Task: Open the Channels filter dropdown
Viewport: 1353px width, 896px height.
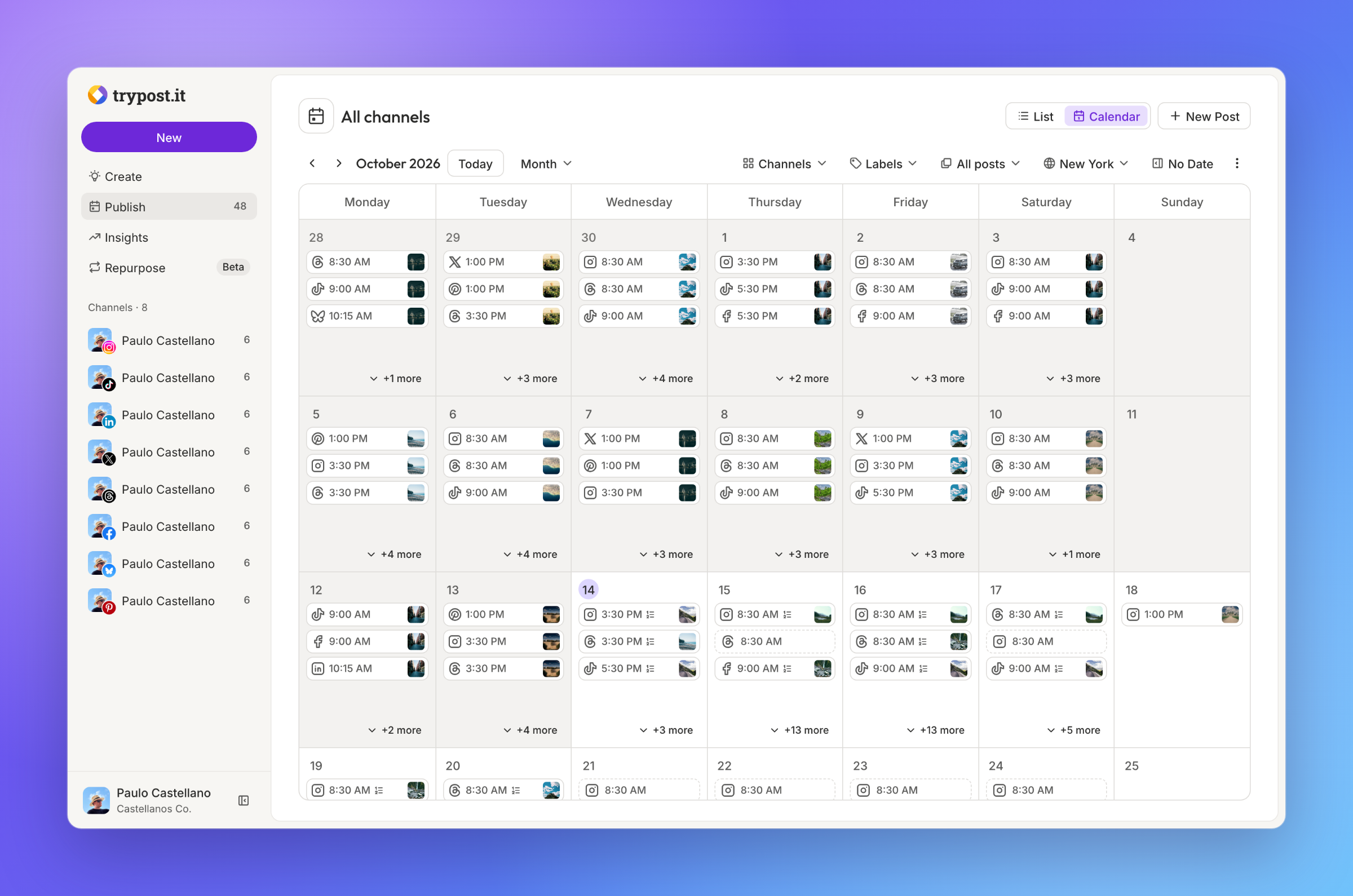Action: pyautogui.click(x=784, y=164)
